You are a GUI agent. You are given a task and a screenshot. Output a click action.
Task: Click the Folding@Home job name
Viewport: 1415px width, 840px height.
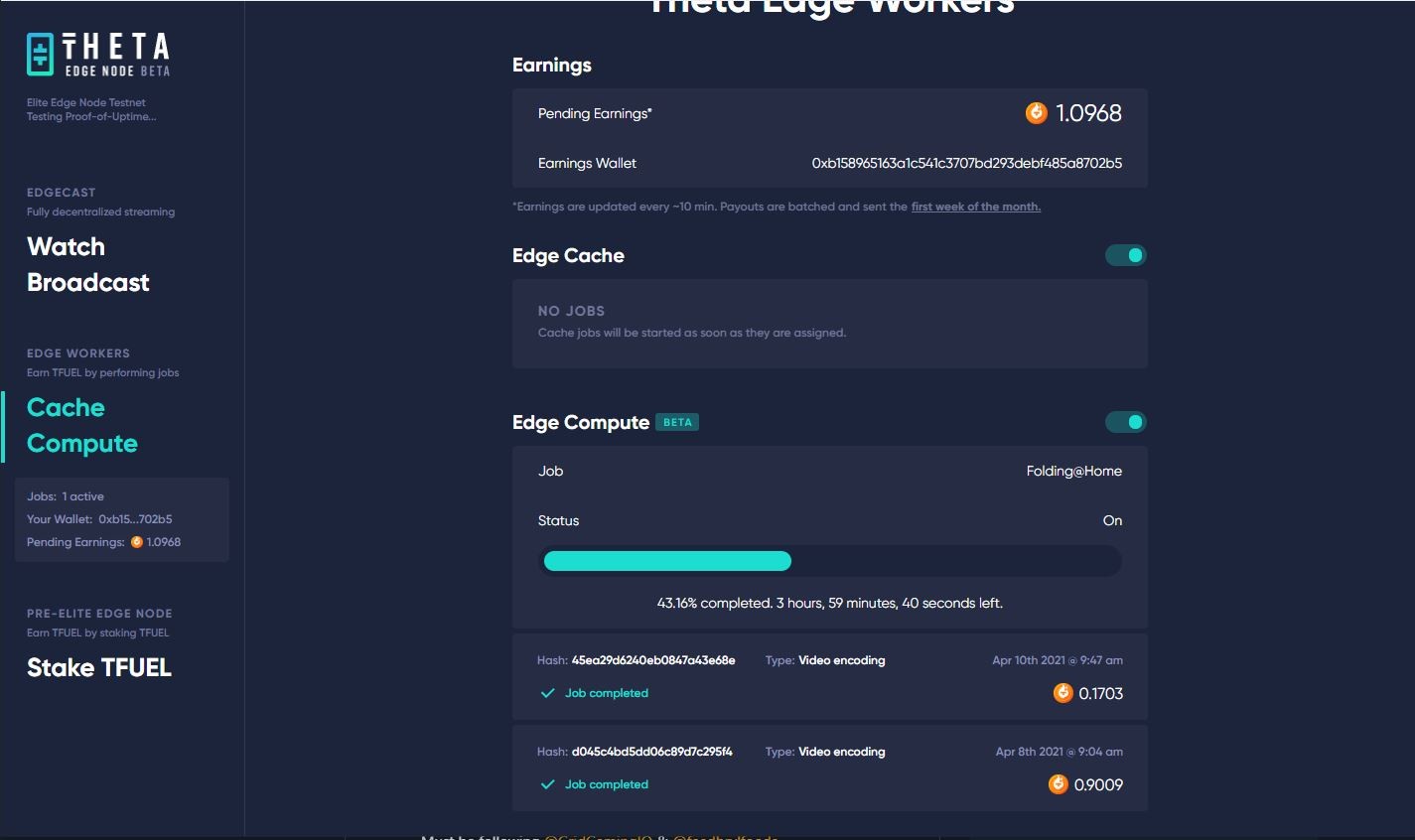pyautogui.click(x=1074, y=472)
